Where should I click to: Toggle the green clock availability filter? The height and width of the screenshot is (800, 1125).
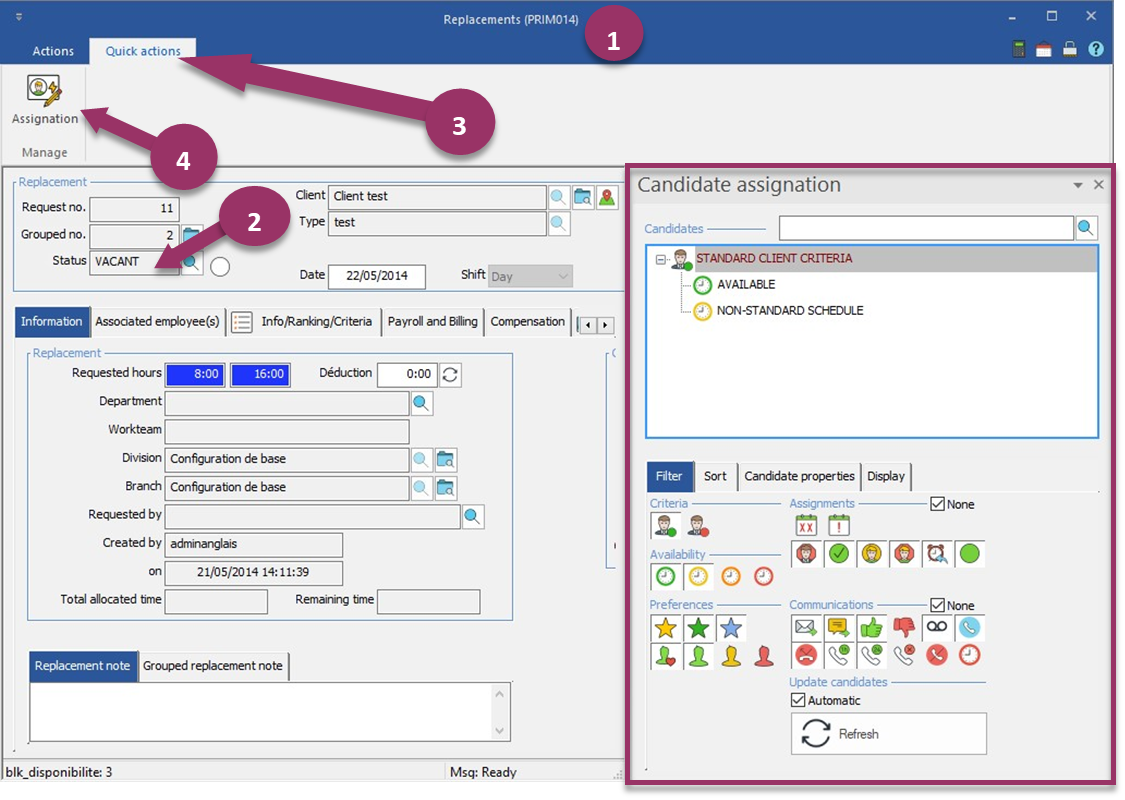[x=666, y=576]
